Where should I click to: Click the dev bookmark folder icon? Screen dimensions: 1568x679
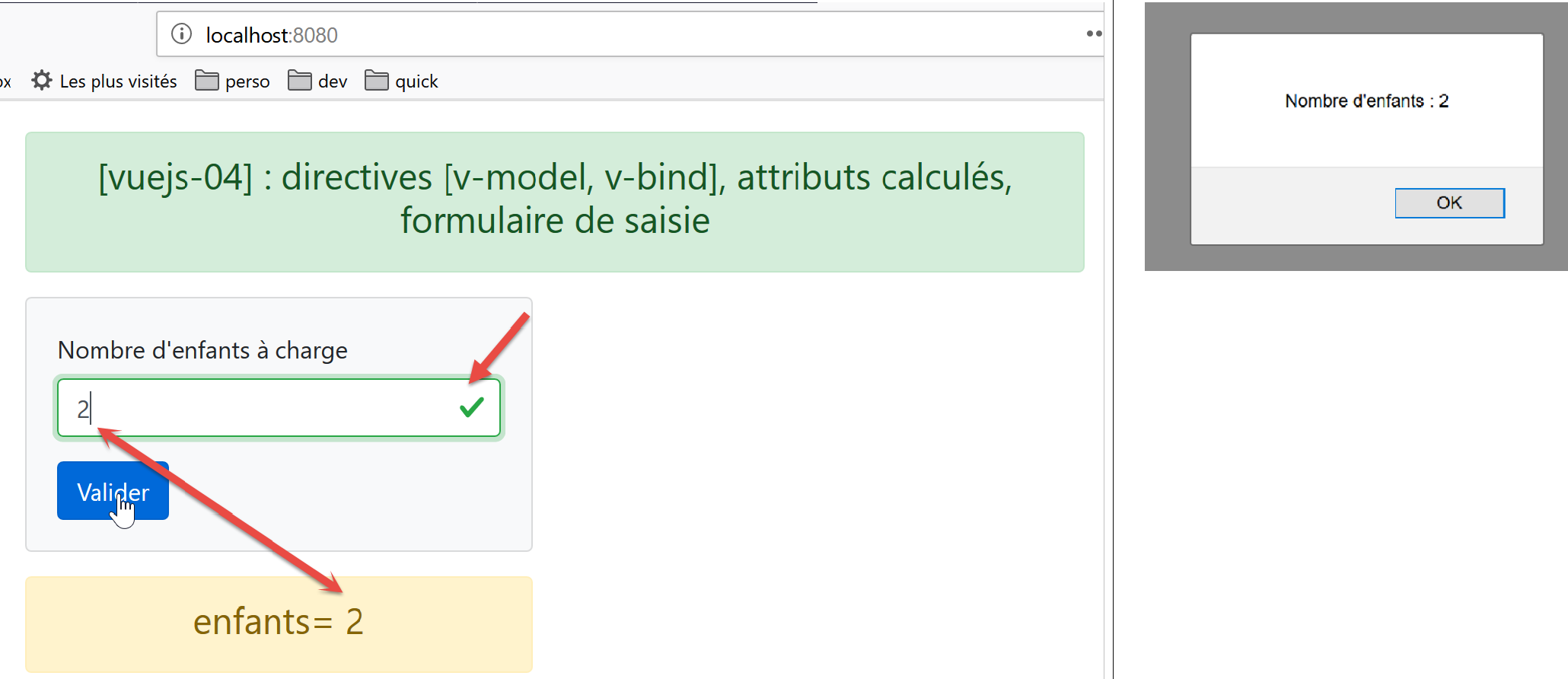tap(299, 81)
